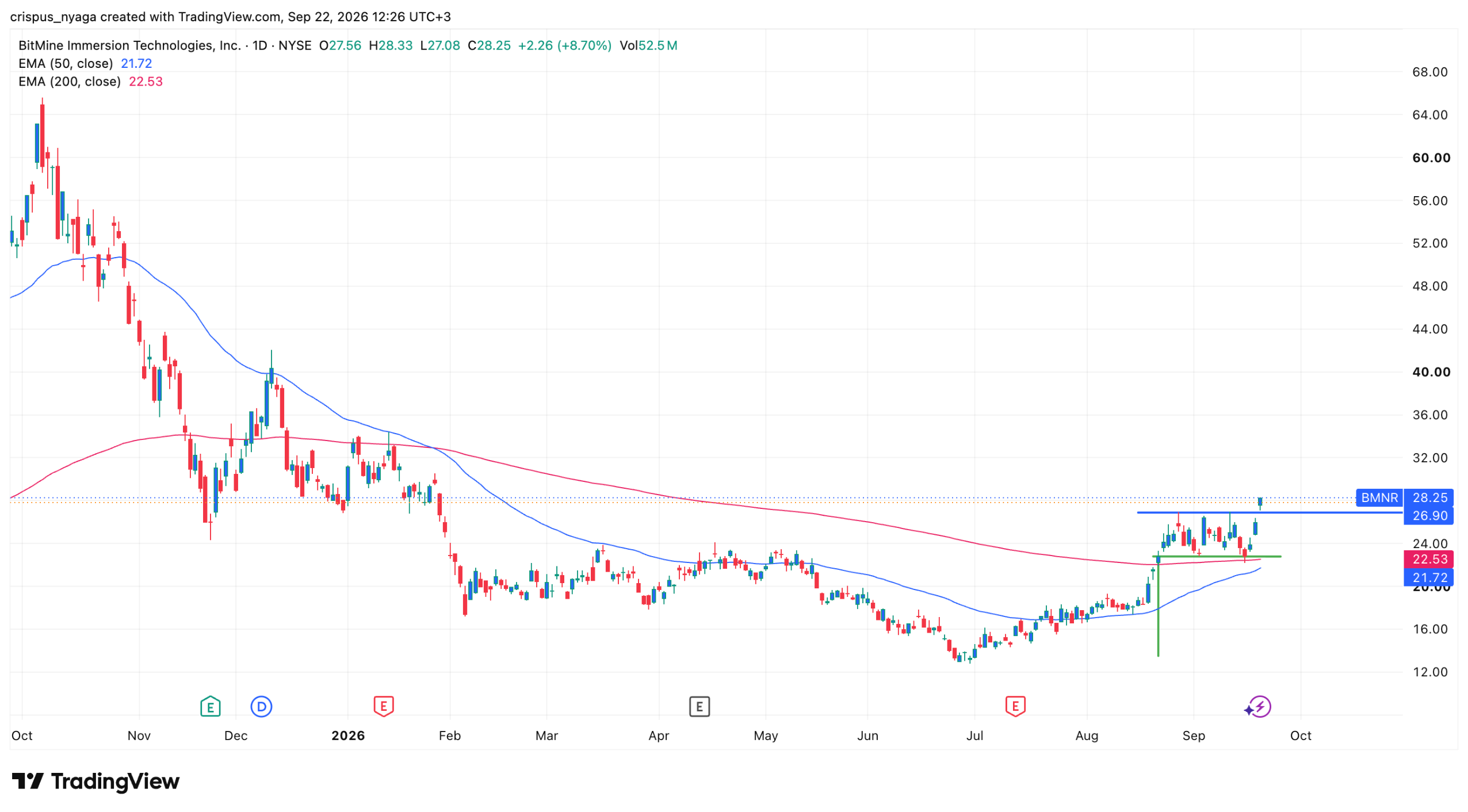Click the 68.00 price axis label
The height and width of the screenshot is (812, 1468).
coord(1429,72)
